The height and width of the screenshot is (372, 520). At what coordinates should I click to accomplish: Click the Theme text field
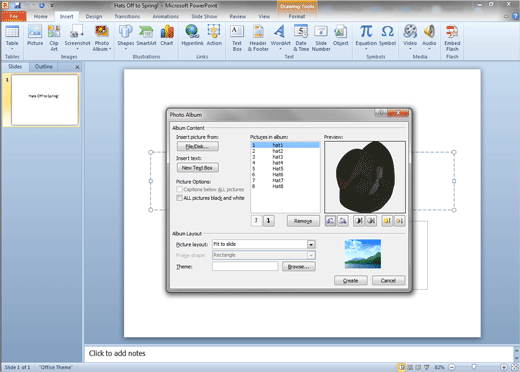pyautogui.click(x=245, y=266)
